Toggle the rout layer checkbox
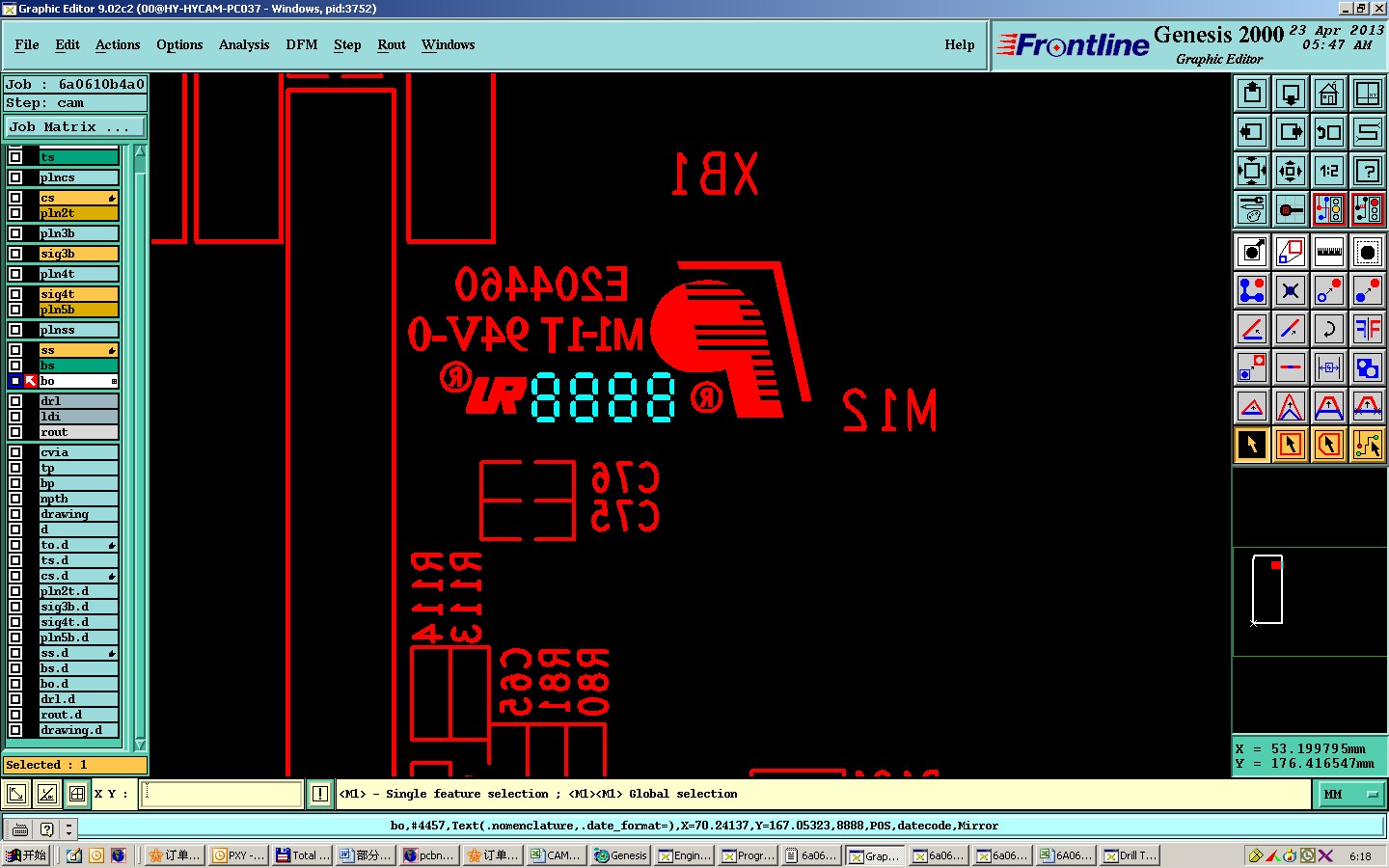This screenshot has height=868, width=1389. 15,432
